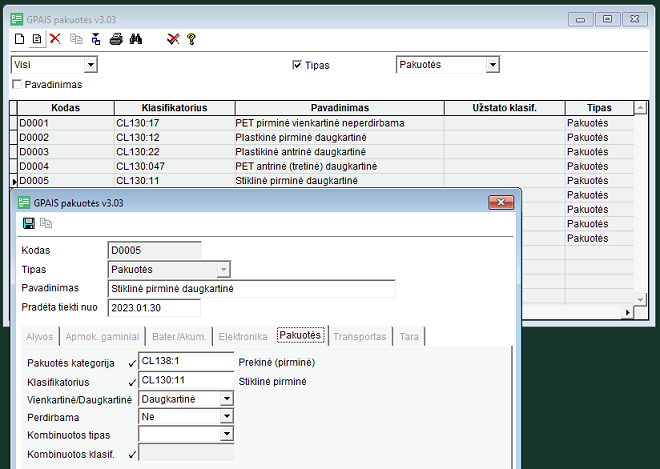660x469 pixels.
Task: Click the Tipas column header
Action: (599, 108)
